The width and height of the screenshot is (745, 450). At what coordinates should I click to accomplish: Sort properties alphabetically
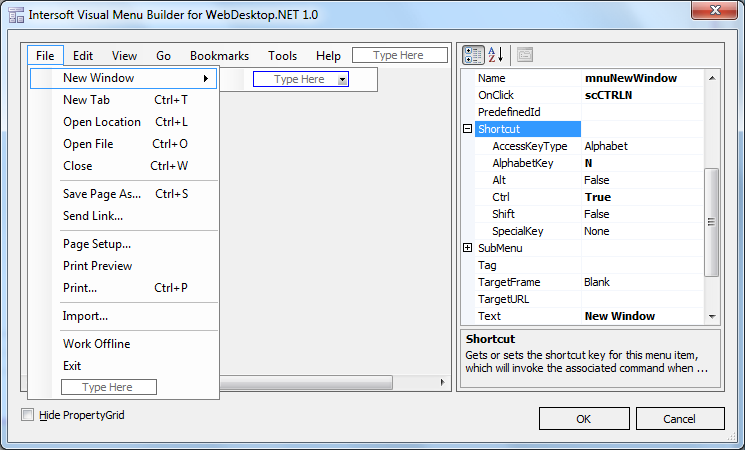click(496, 55)
